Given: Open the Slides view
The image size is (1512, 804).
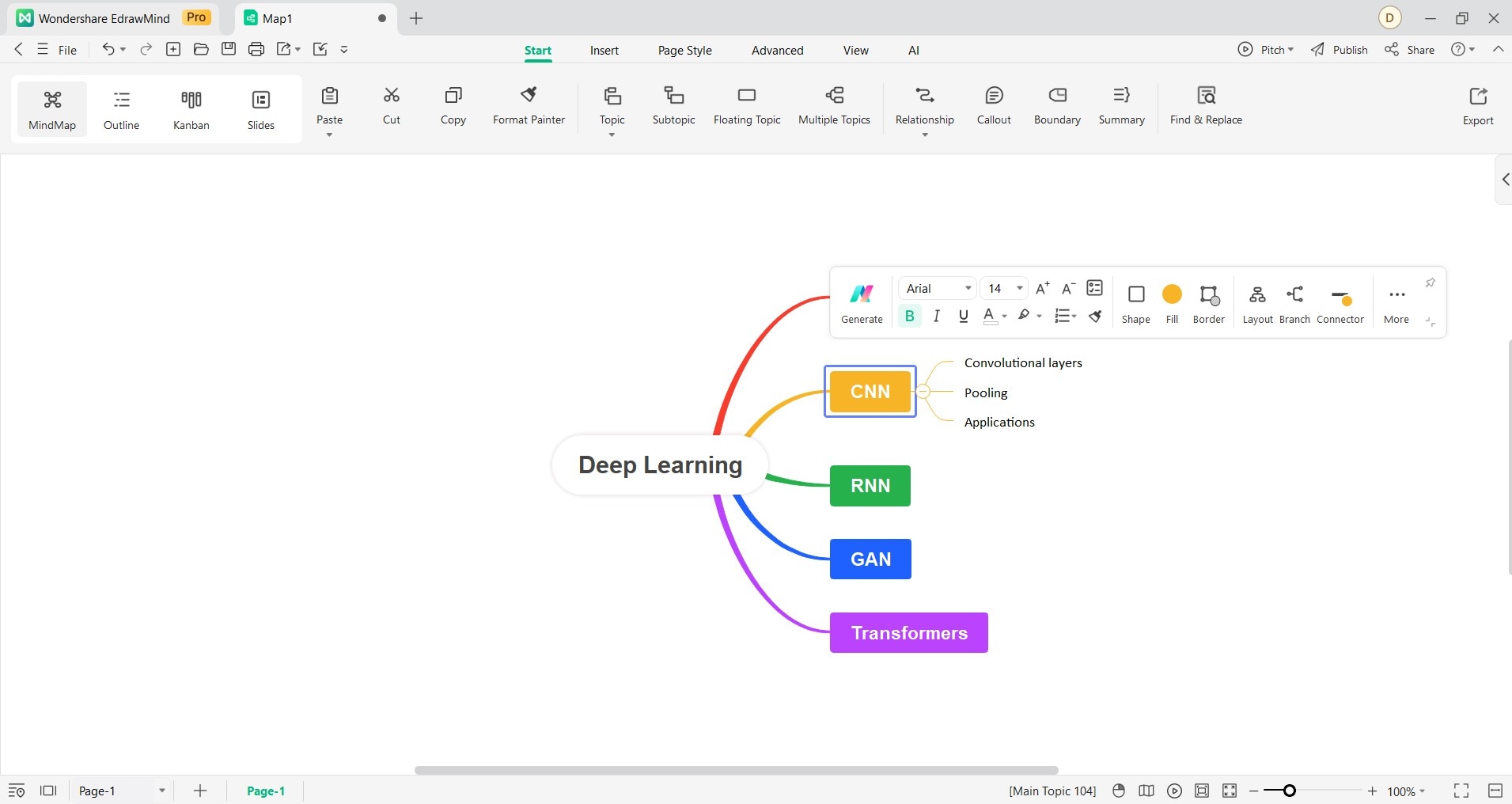Looking at the screenshot, I should coord(261,109).
